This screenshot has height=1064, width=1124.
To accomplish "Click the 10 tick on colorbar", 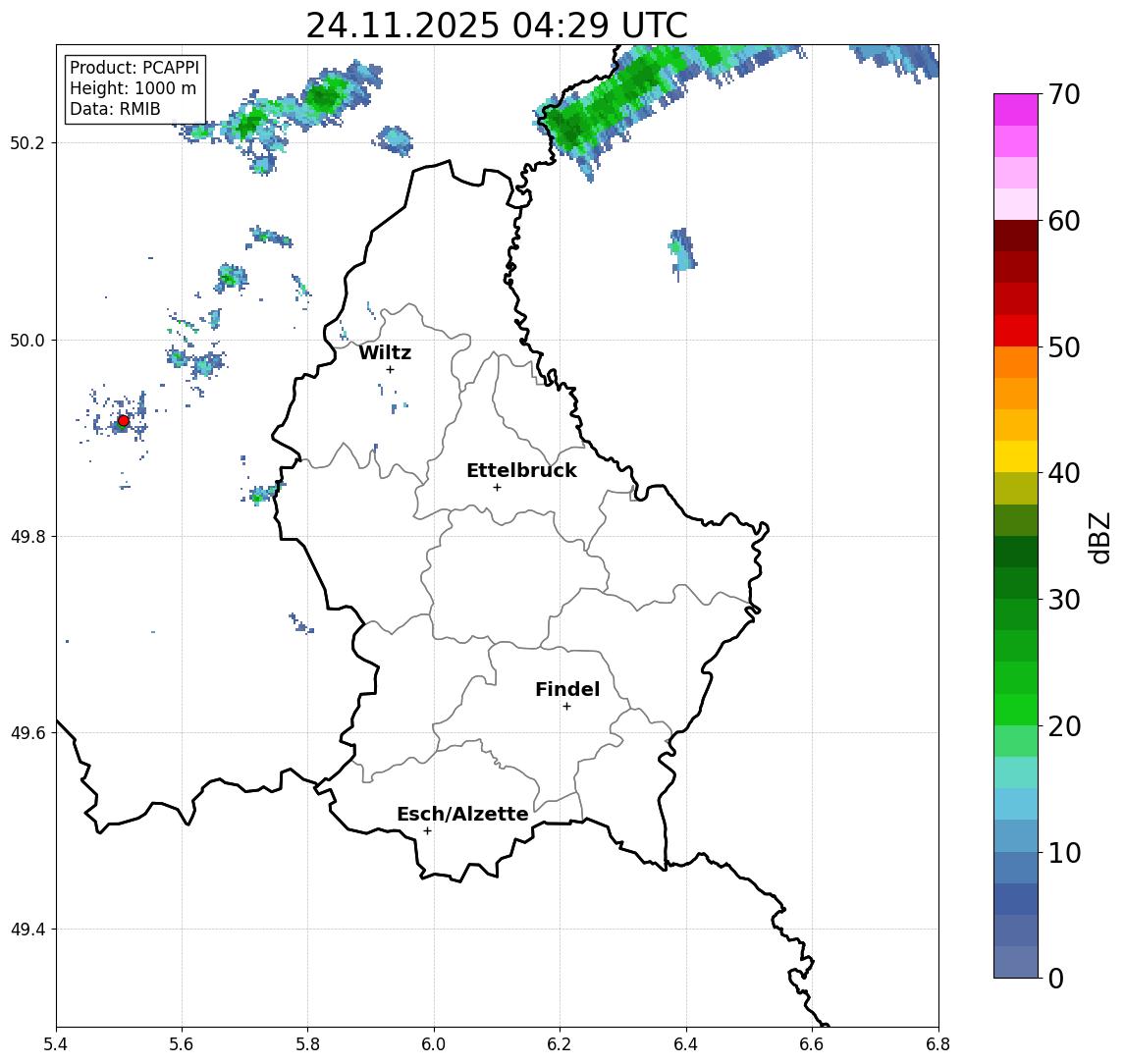I will [x=1063, y=852].
